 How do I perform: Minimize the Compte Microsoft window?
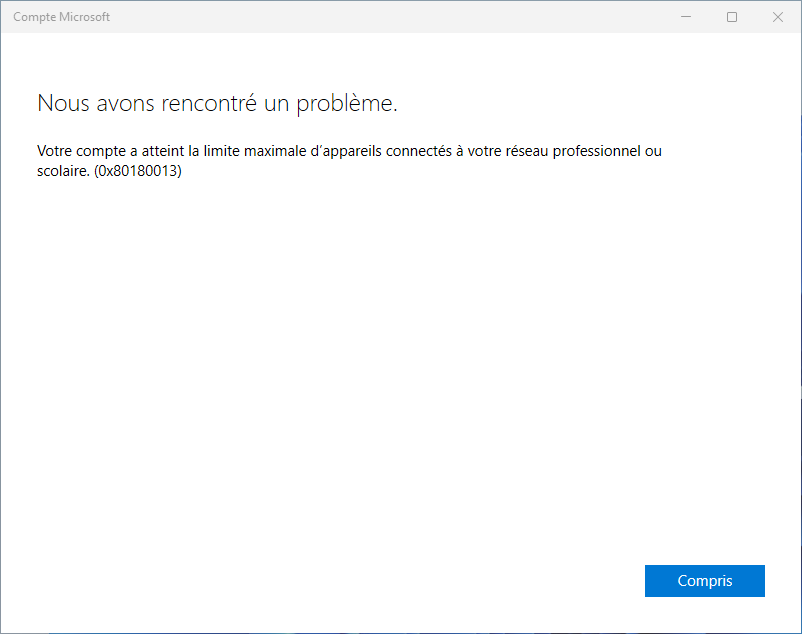tap(686, 17)
